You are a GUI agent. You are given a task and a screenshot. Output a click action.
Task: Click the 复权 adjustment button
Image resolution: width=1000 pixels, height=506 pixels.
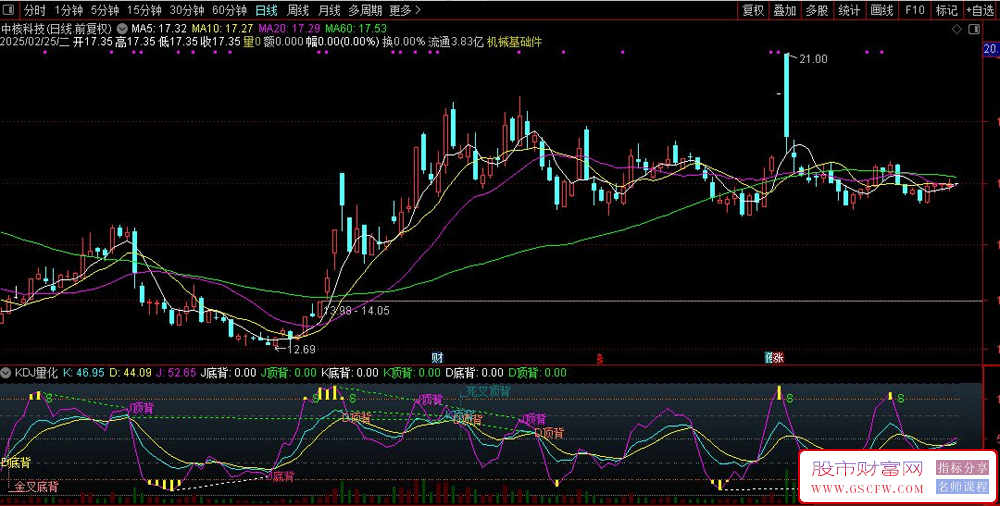[x=753, y=10]
